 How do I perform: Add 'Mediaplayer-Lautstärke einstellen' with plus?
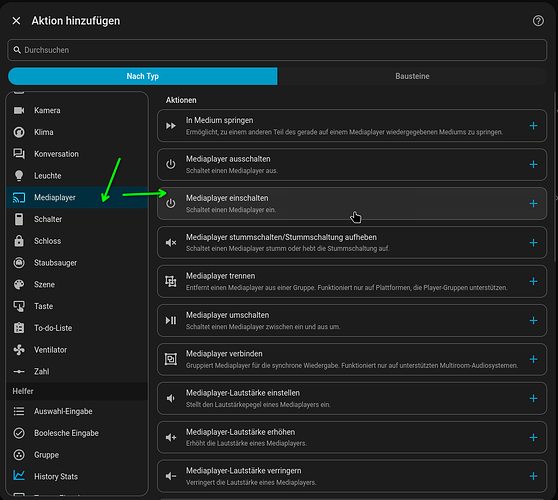(533, 398)
